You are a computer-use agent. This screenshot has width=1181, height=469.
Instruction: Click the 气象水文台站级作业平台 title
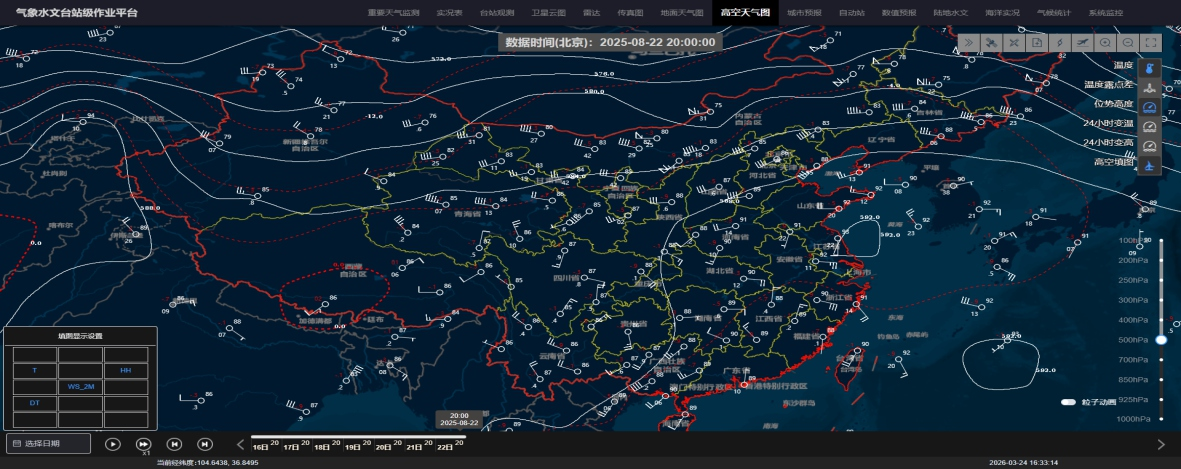coord(77,14)
